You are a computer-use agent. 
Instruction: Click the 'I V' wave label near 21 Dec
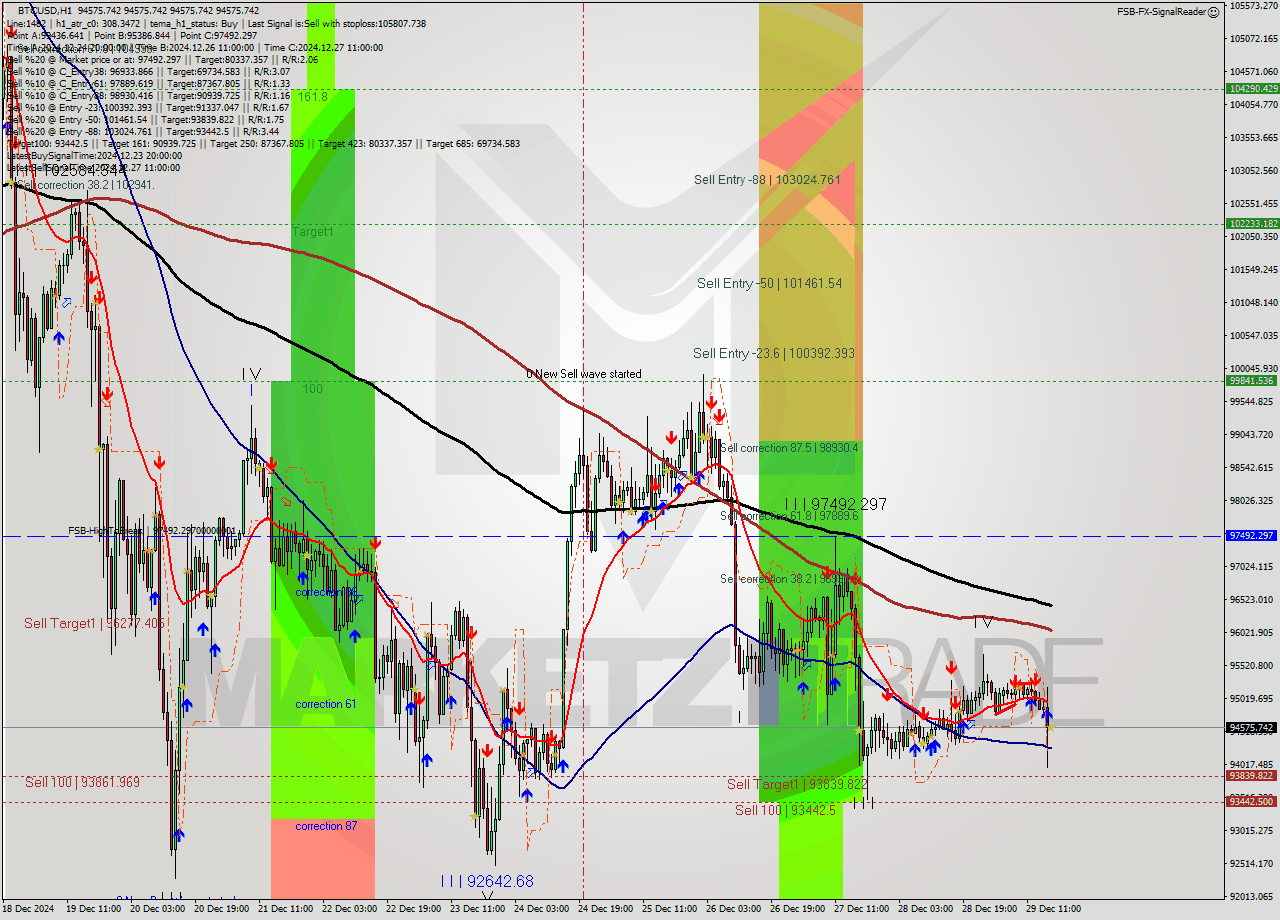point(251,374)
